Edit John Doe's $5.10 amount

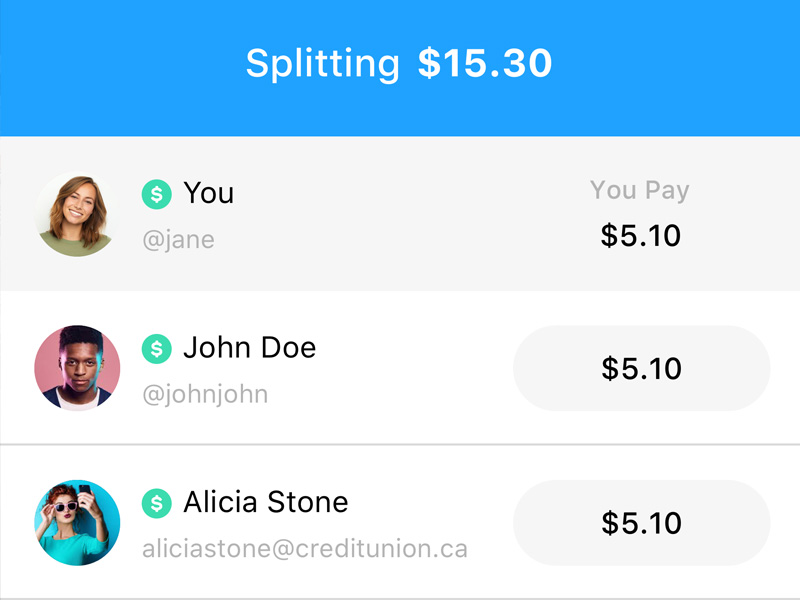click(641, 368)
